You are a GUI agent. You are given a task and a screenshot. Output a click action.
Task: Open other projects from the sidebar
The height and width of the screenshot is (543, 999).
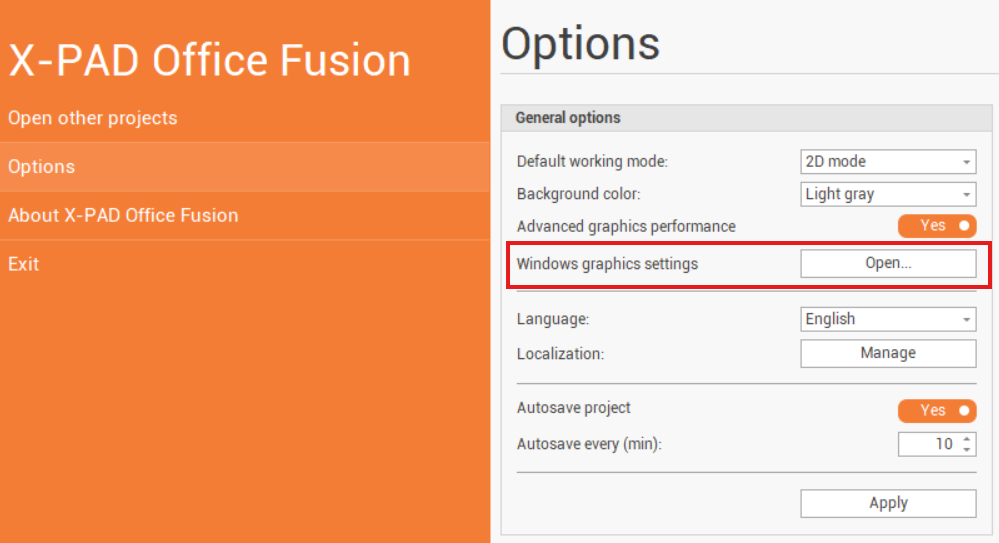point(93,118)
